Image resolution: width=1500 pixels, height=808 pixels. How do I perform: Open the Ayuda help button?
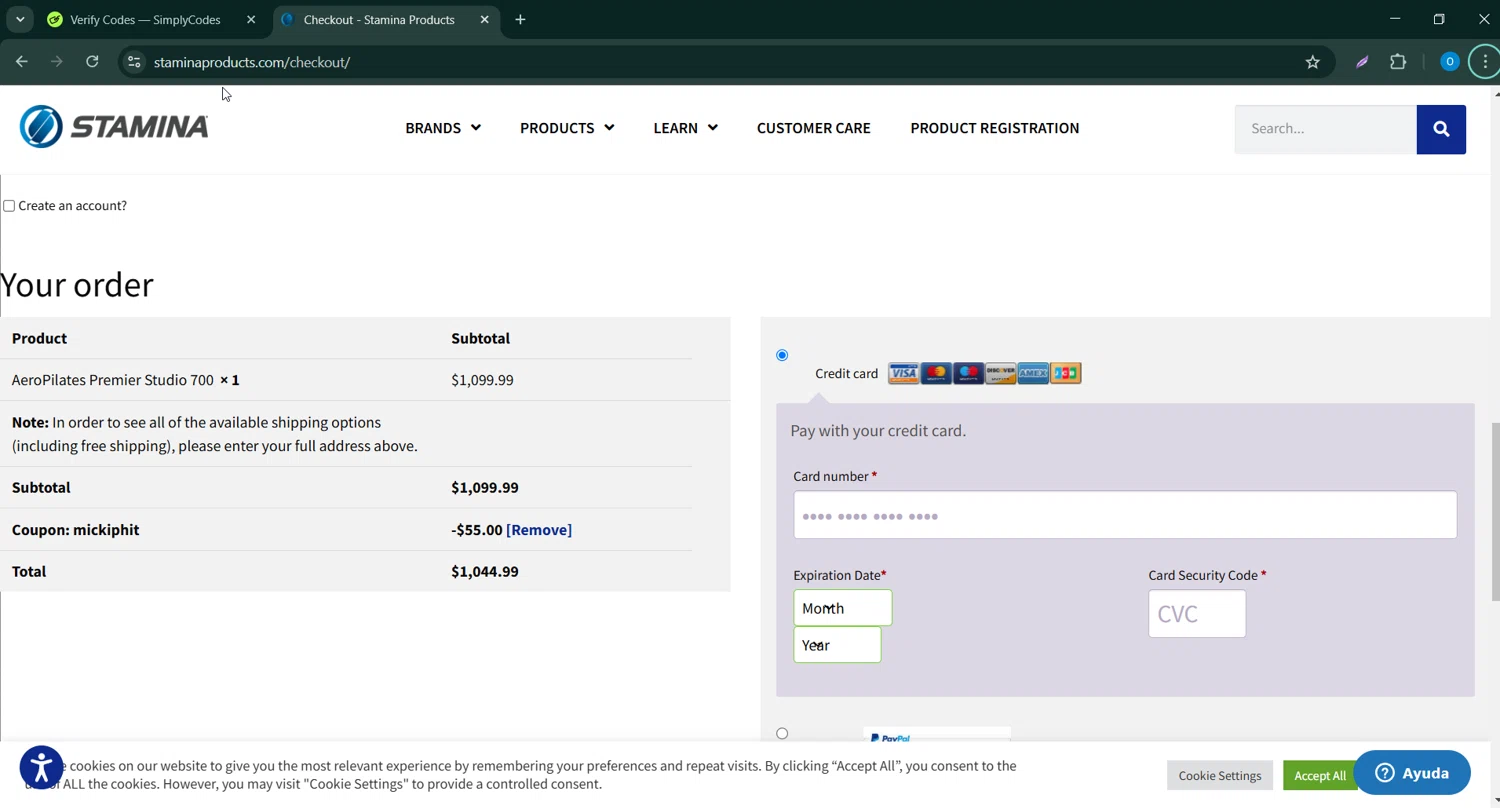point(1412,773)
